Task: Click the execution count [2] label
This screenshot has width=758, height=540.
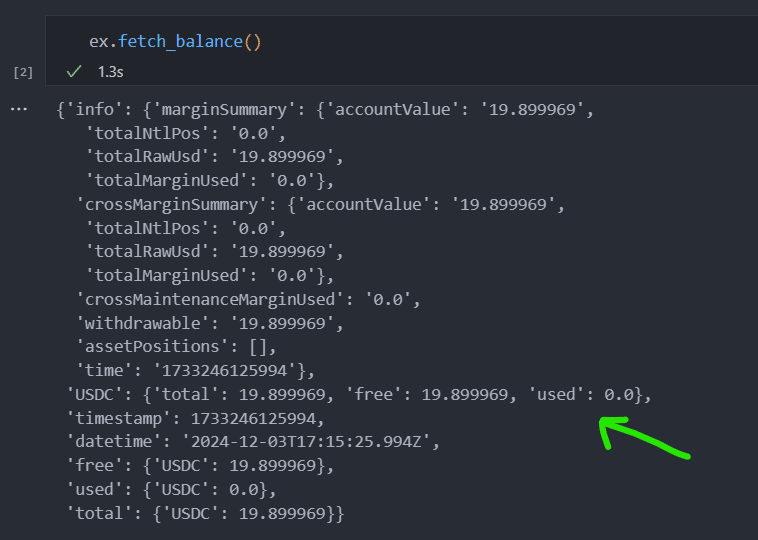Action: 22,72
